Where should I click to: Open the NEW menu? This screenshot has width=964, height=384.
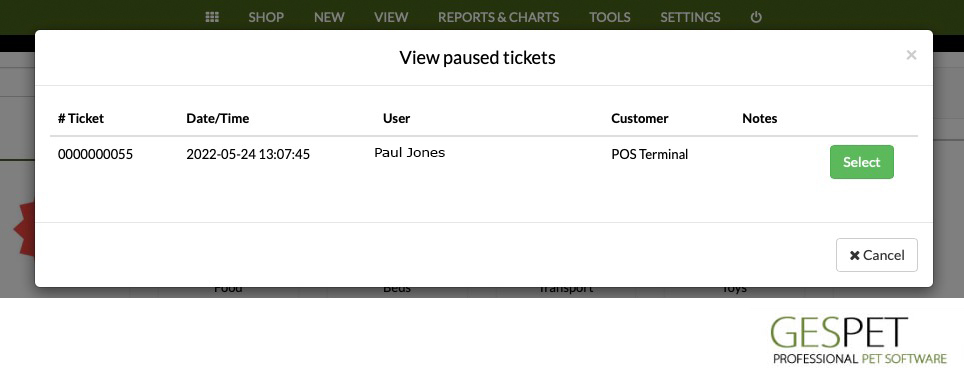pyautogui.click(x=329, y=17)
